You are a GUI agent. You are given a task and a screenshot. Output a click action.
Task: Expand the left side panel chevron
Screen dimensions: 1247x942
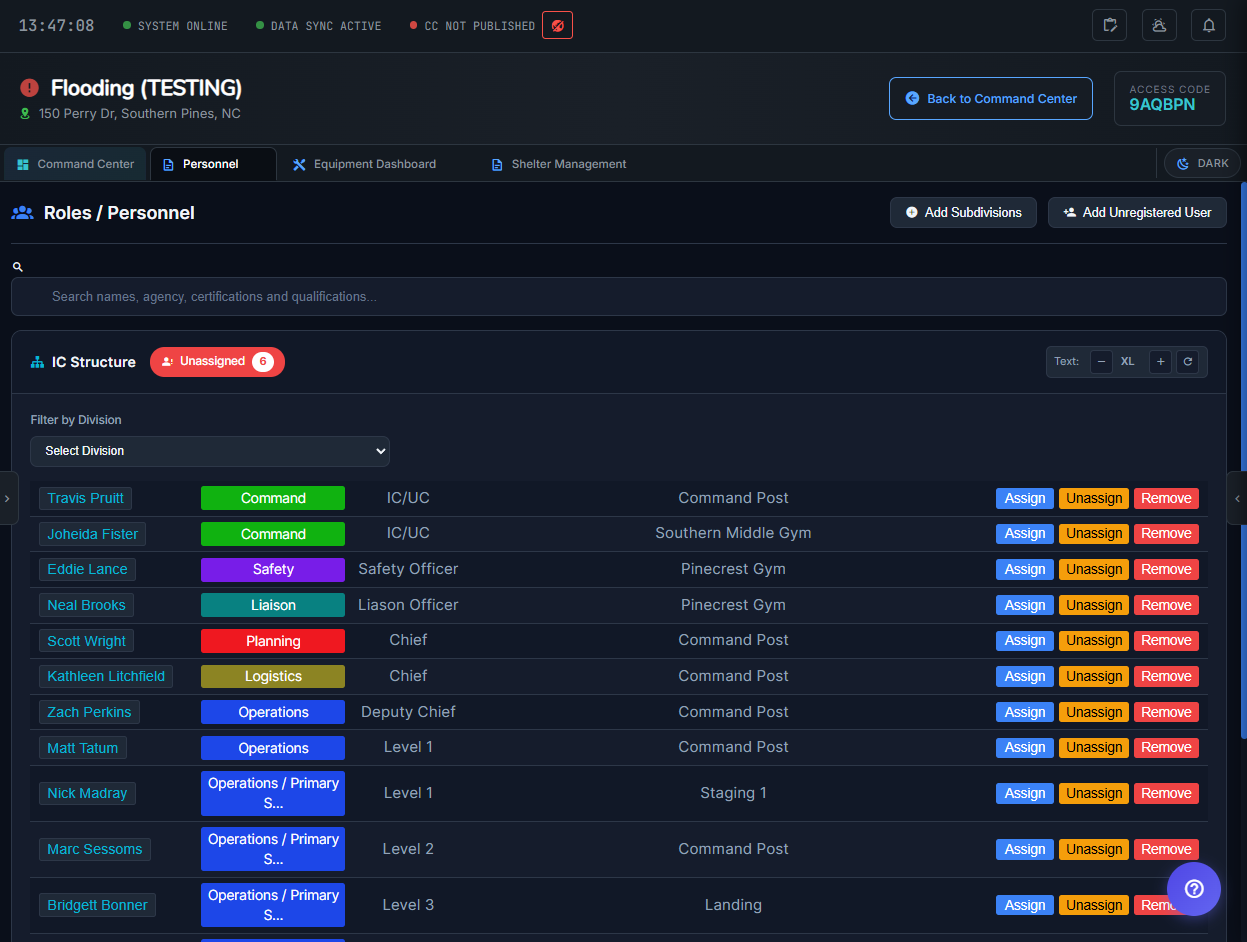[x=8, y=498]
